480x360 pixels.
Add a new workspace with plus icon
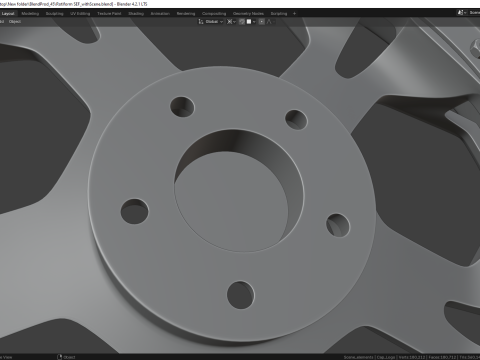294,14
